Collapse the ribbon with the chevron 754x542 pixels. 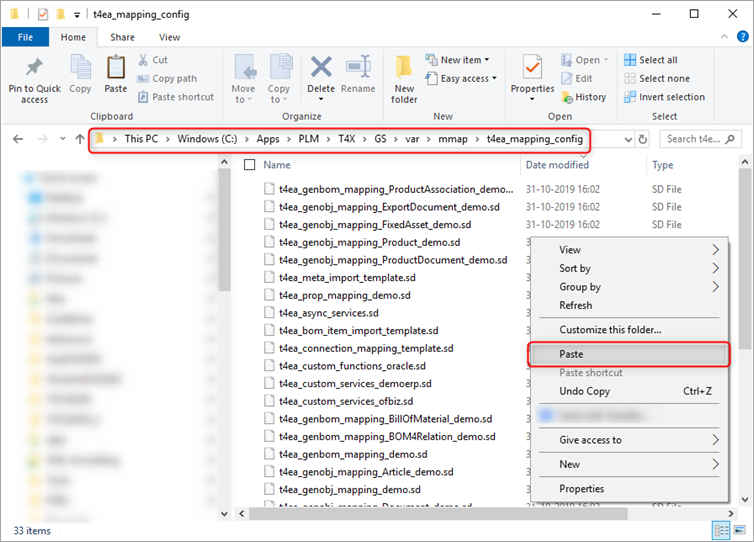pos(724,37)
